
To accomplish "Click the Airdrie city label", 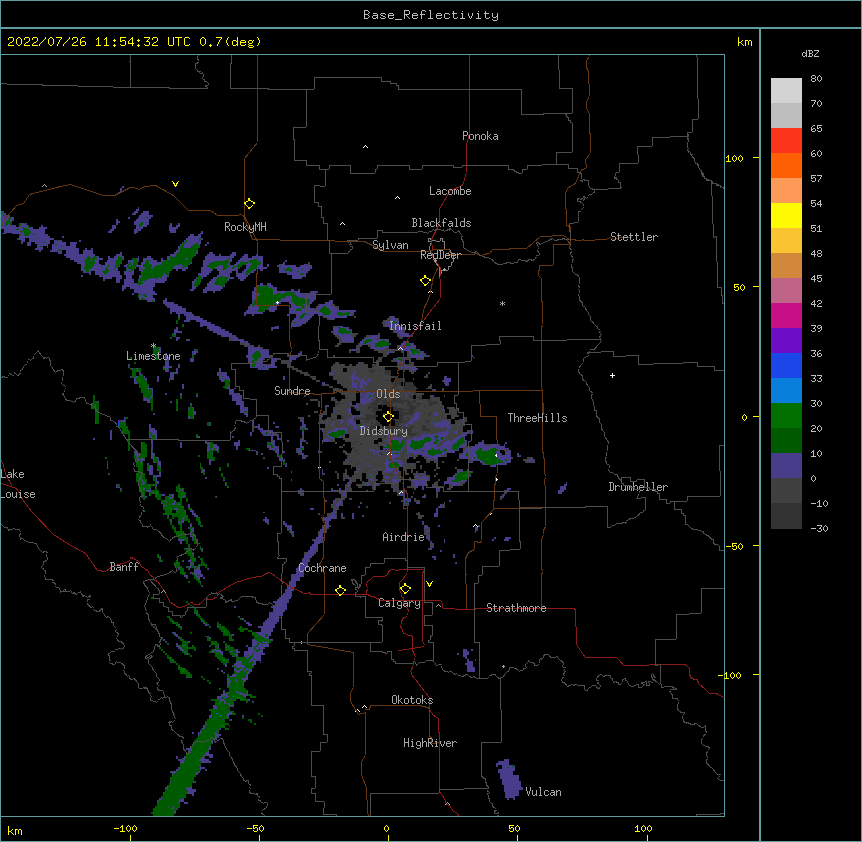I will [404, 537].
